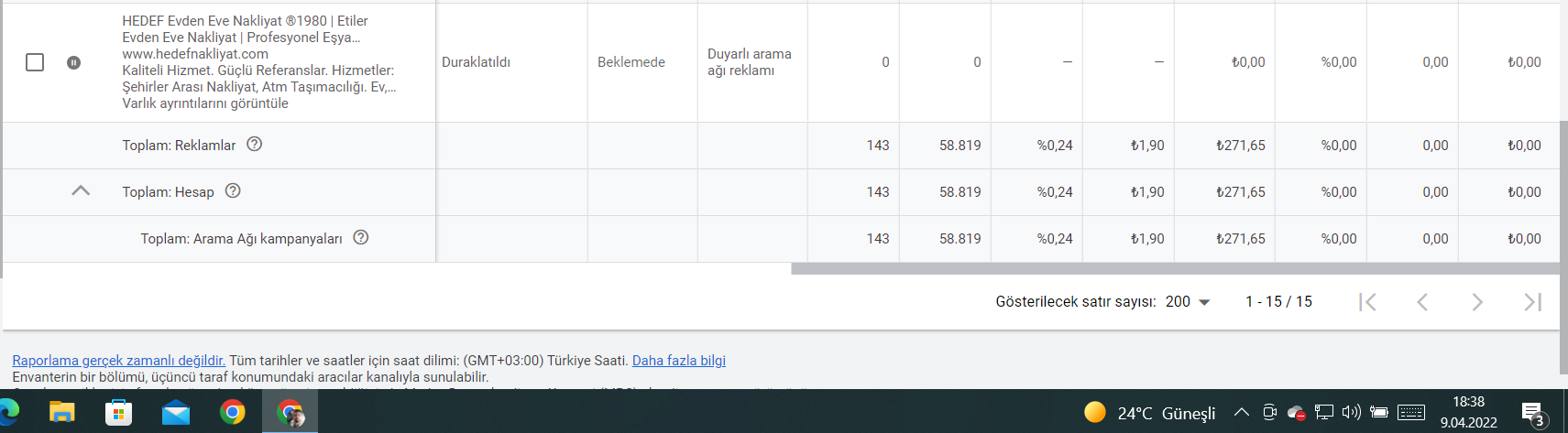Click the paused status icon for HEDEF ad
The width and height of the screenshot is (1568, 433).
73,62
